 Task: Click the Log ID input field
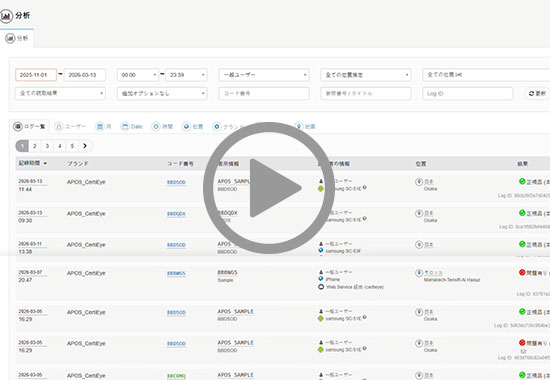click(468, 93)
